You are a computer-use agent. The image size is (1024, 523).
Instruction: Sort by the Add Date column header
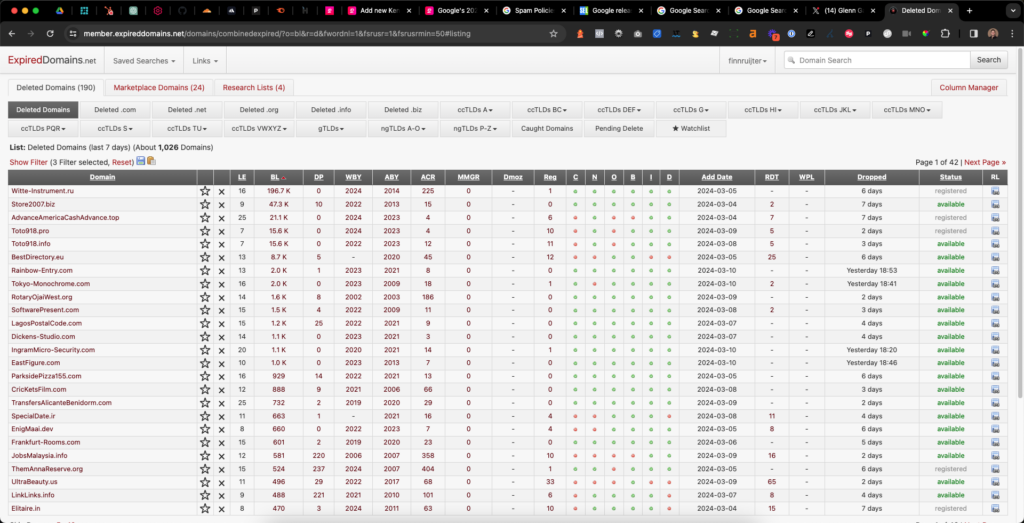pyautogui.click(x=716, y=177)
